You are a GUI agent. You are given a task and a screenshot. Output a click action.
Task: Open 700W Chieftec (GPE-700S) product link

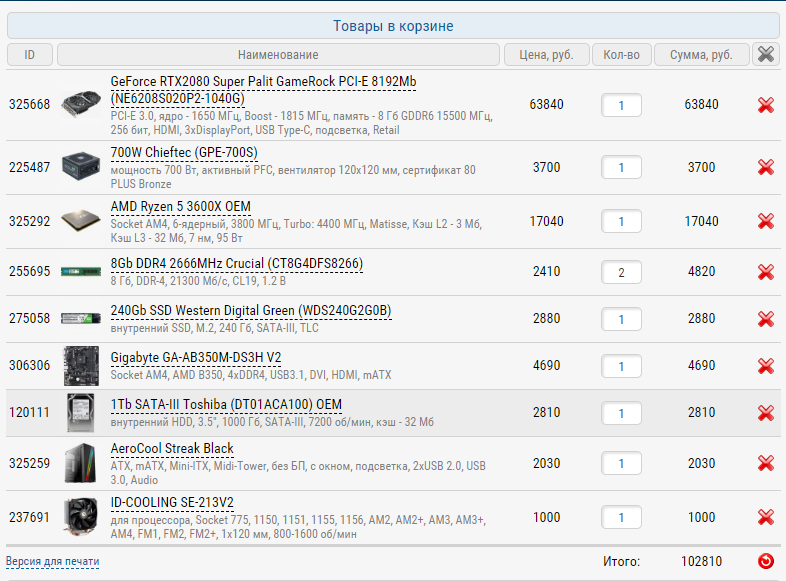(184, 152)
